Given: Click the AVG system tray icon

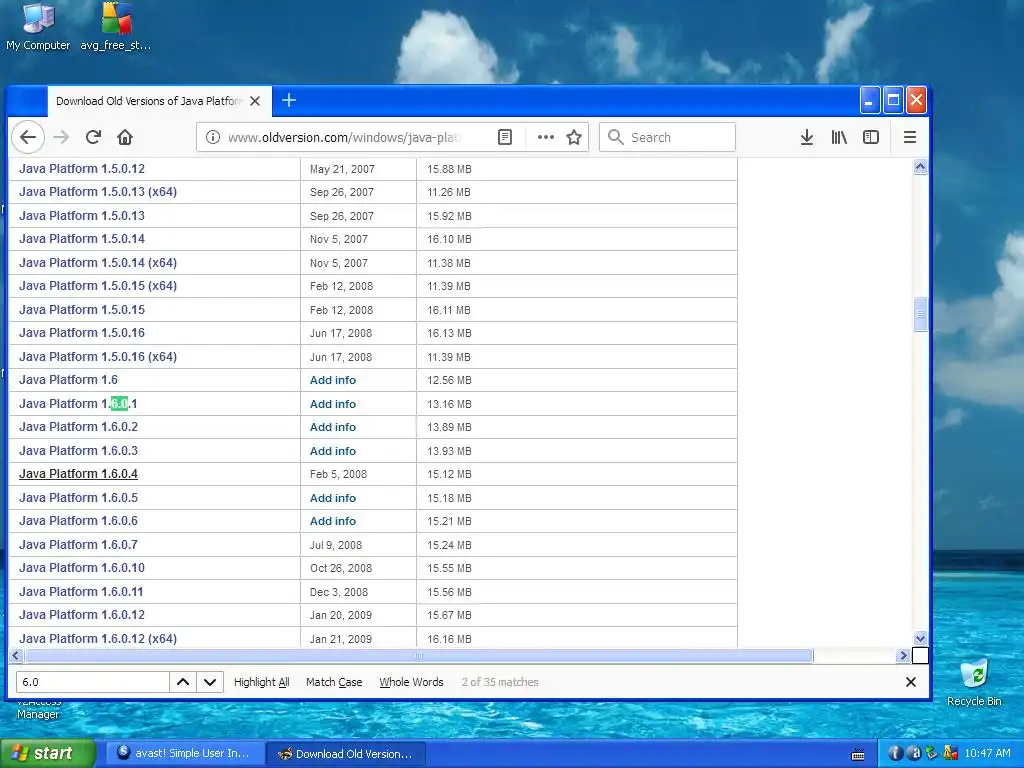Looking at the screenshot, I should (950, 754).
